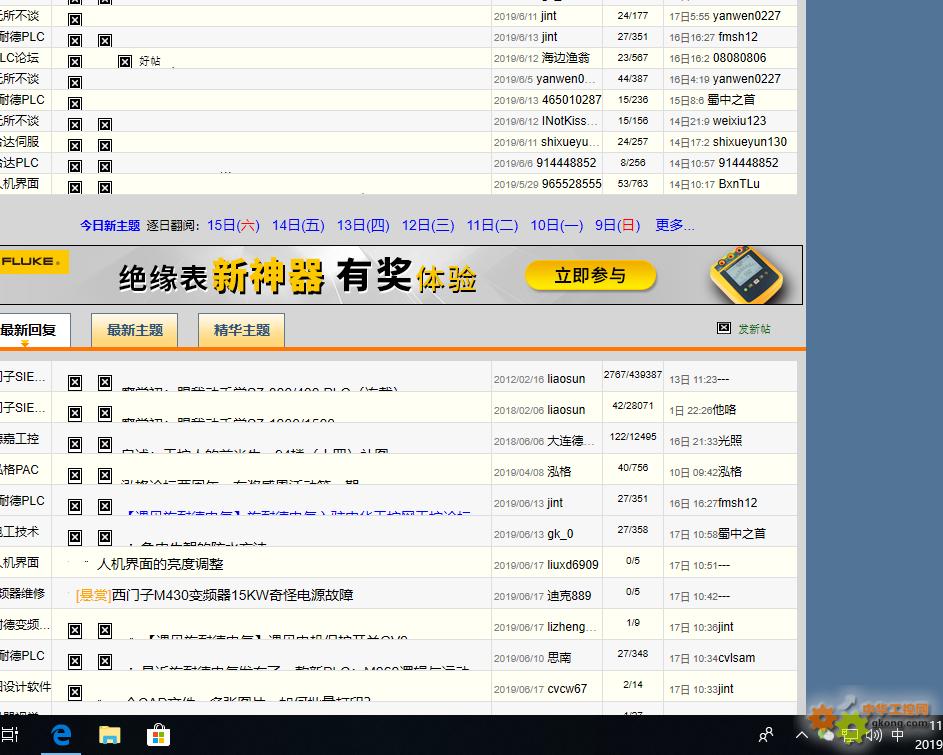Click broken image icon left of 好帖
Viewport: 943px width, 755px height.
(x=124, y=61)
